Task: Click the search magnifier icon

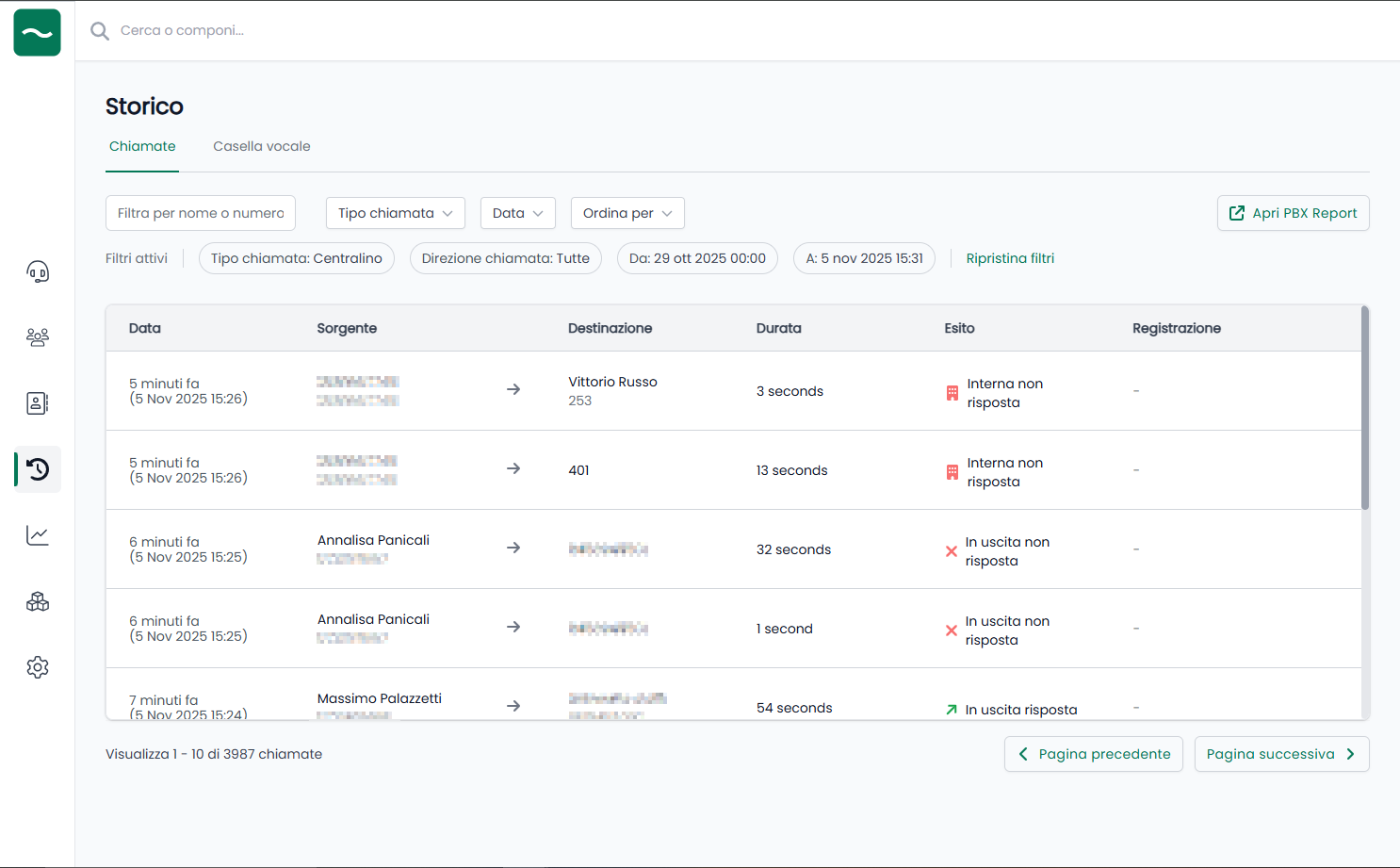Action: [99, 31]
